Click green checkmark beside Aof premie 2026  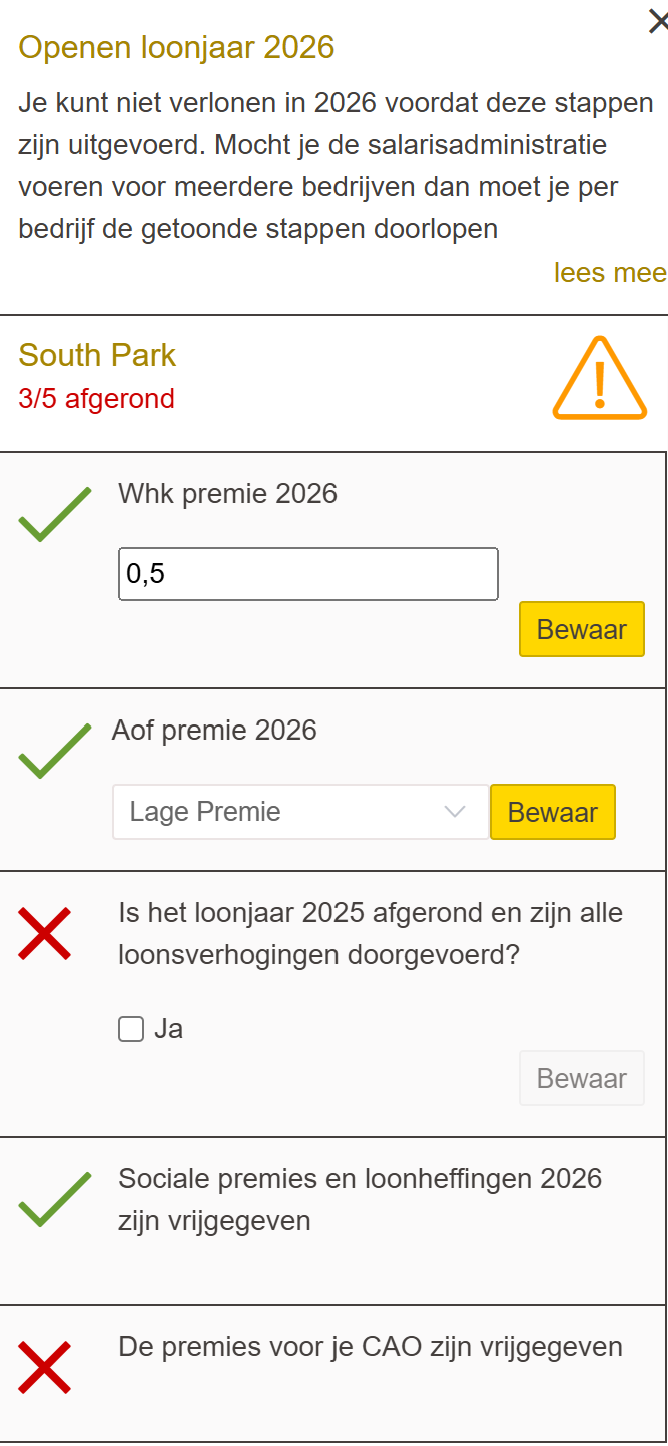tap(55, 750)
